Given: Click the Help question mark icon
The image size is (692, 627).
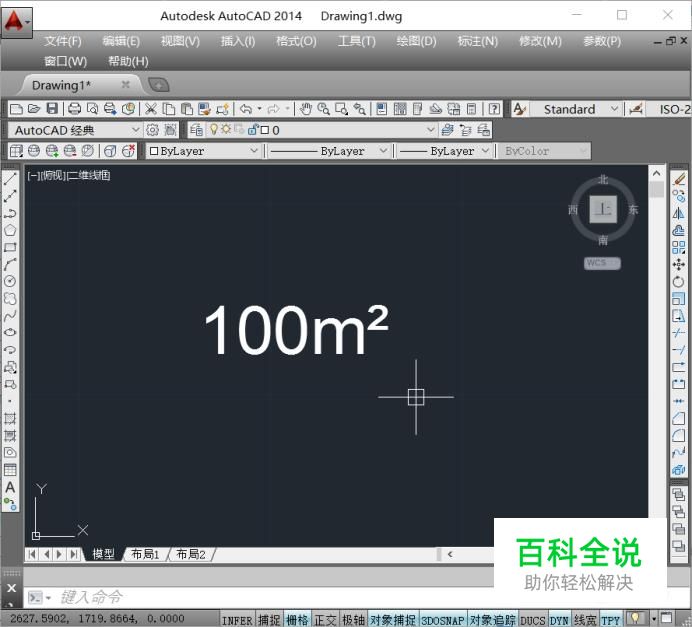Looking at the screenshot, I should pyautogui.click(x=494, y=109).
